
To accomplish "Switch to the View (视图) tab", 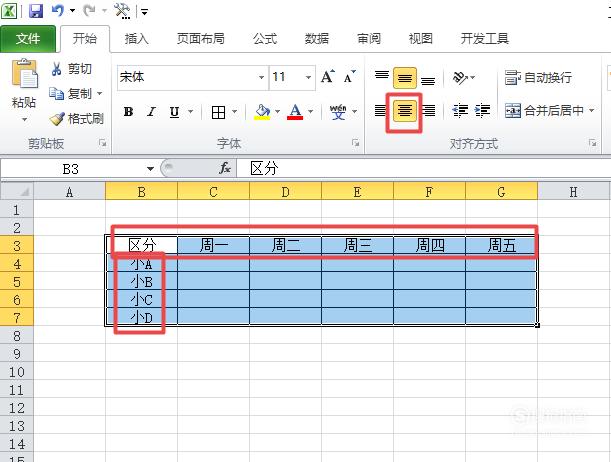I will point(420,39).
